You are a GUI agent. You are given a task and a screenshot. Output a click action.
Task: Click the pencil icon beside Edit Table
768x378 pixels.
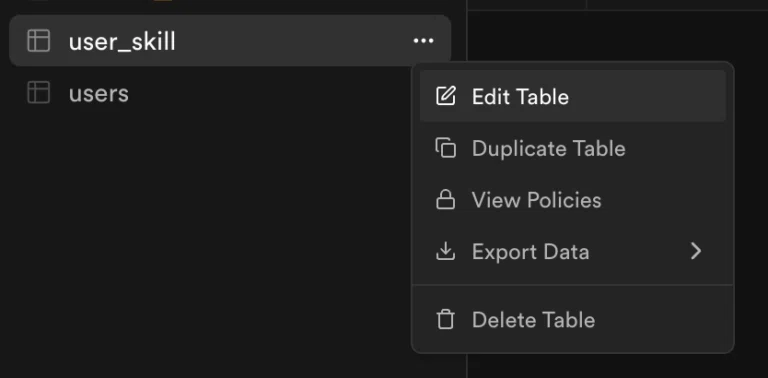point(446,96)
